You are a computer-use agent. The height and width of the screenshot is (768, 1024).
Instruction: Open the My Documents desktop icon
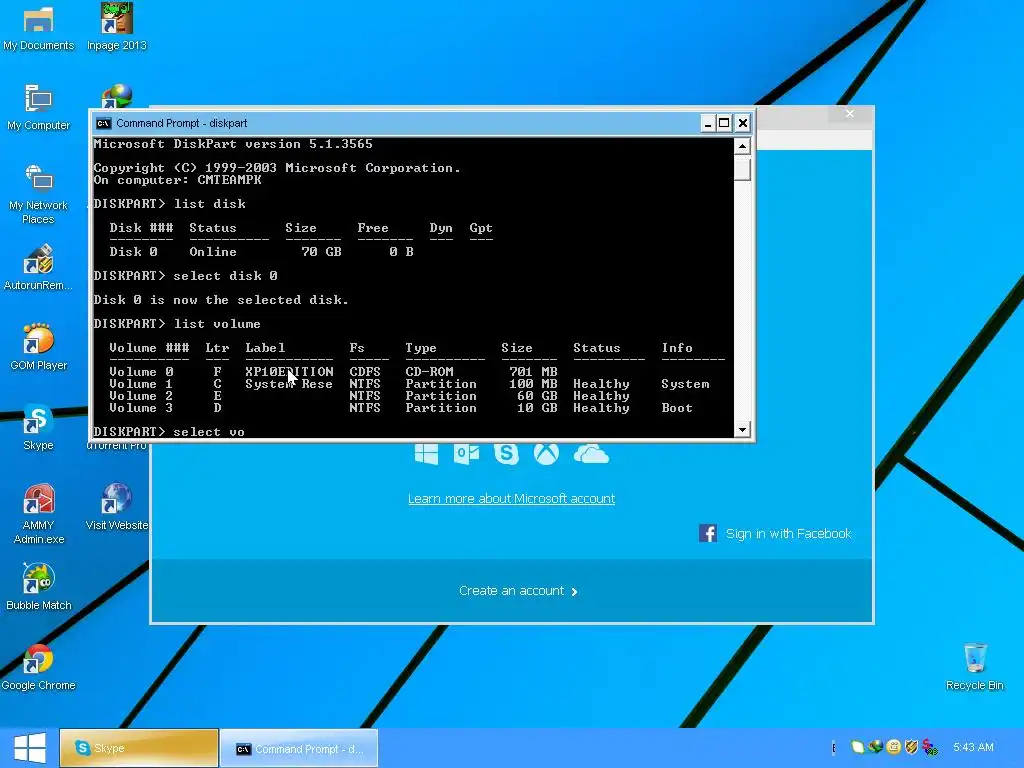38,27
